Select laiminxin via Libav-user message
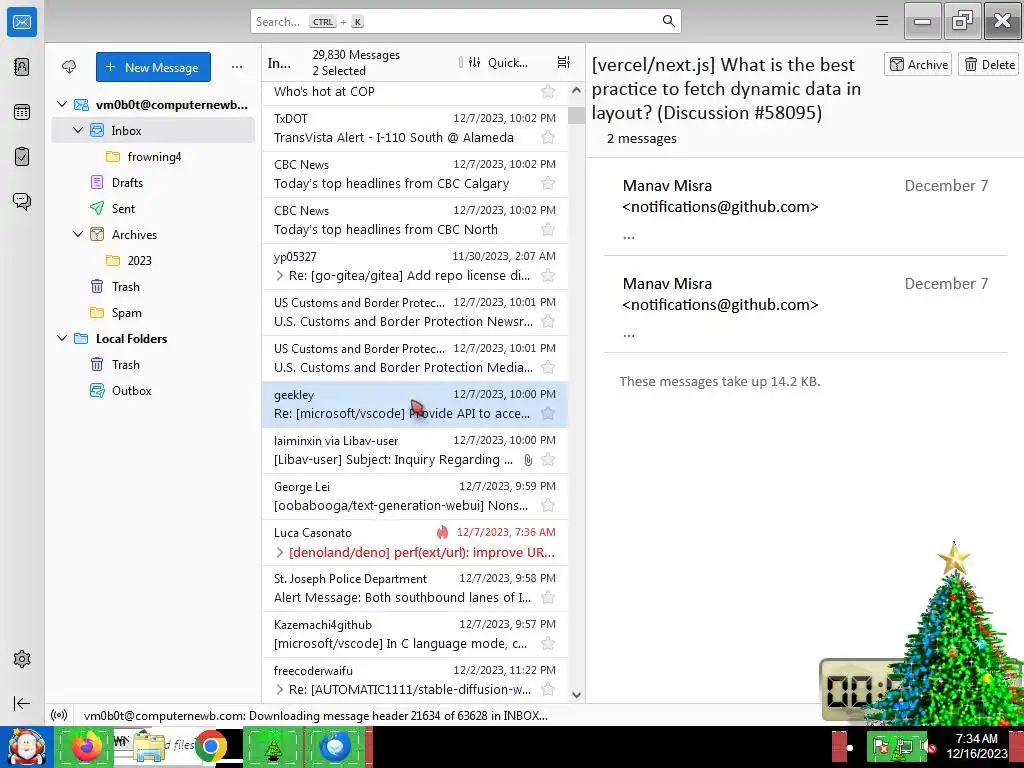 click(x=415, y=450)
